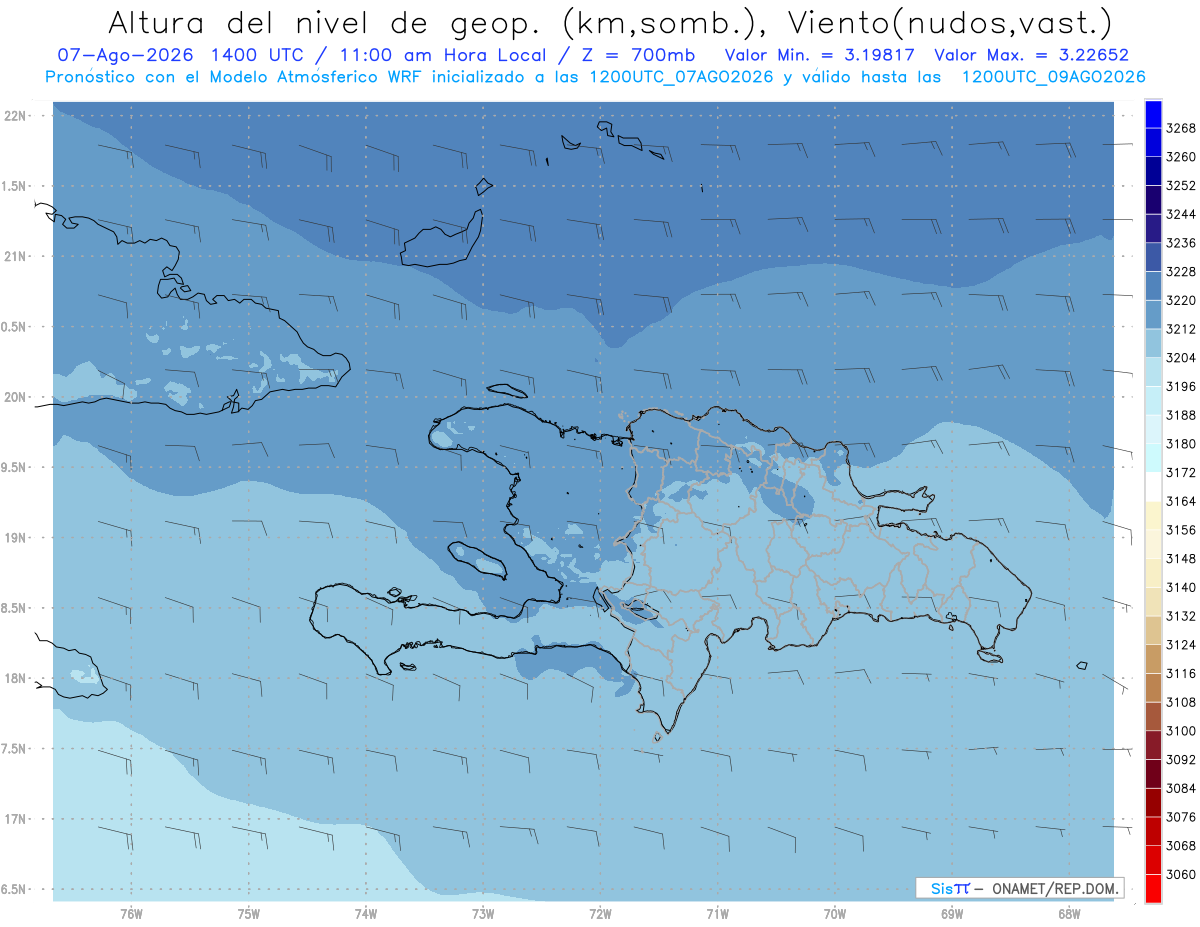This screenshot has width=1200, height=927.
Task: Click the 3180 colorbar value label
Action: tap(1181, 444)
